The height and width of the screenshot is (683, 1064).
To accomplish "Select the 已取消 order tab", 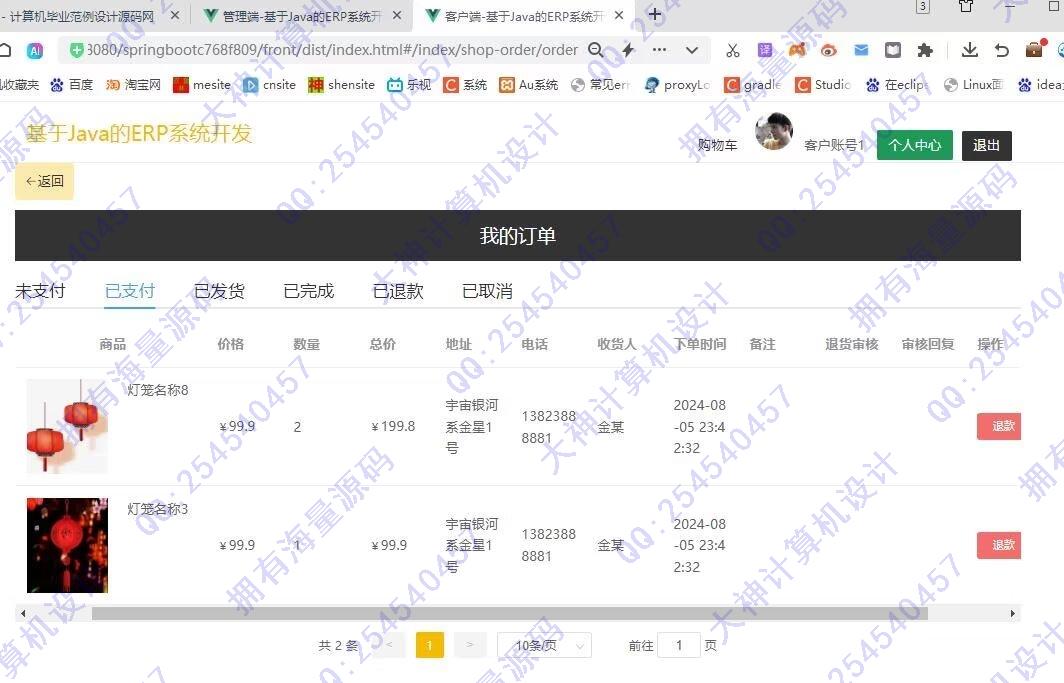I will click(x=487, y=291).
